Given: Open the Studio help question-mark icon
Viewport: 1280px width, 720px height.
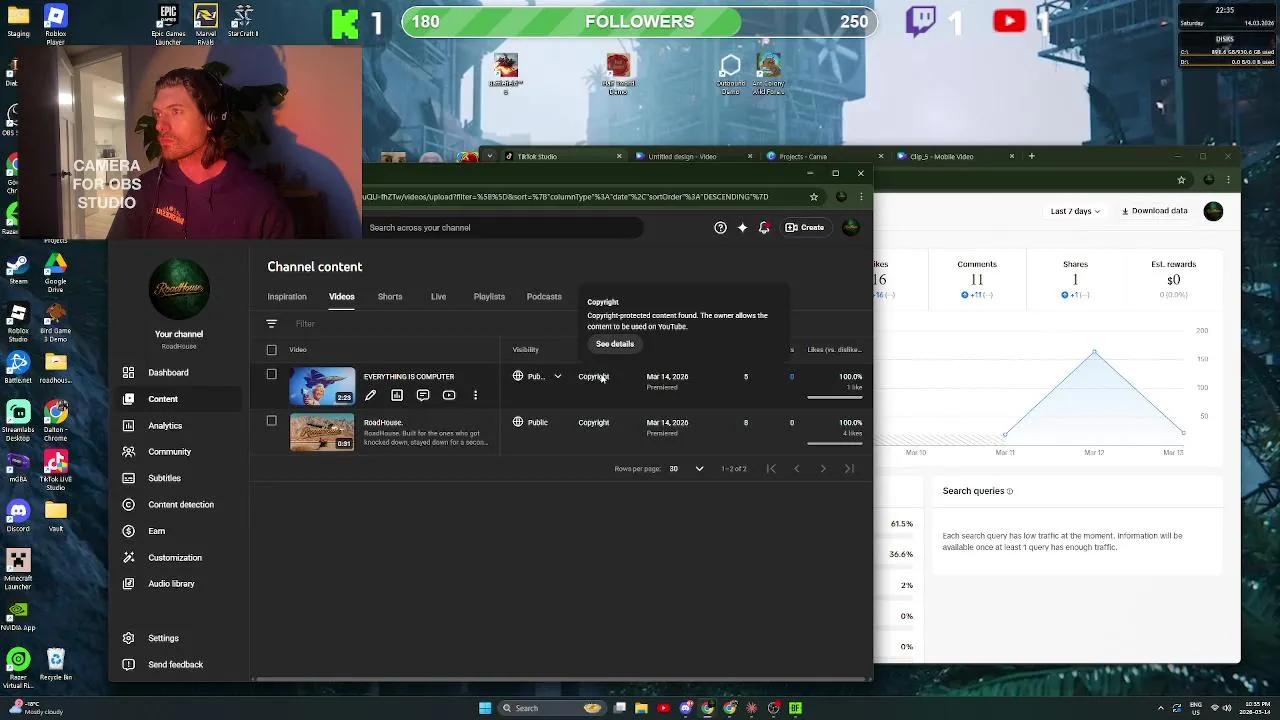Looking at the screenshot, I should (x=720, y=228).
